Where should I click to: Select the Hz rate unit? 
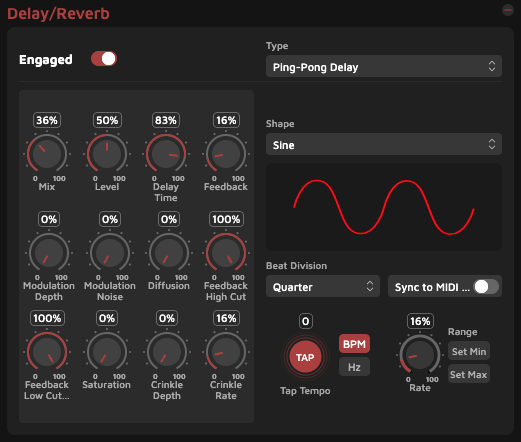pos(354,367)
